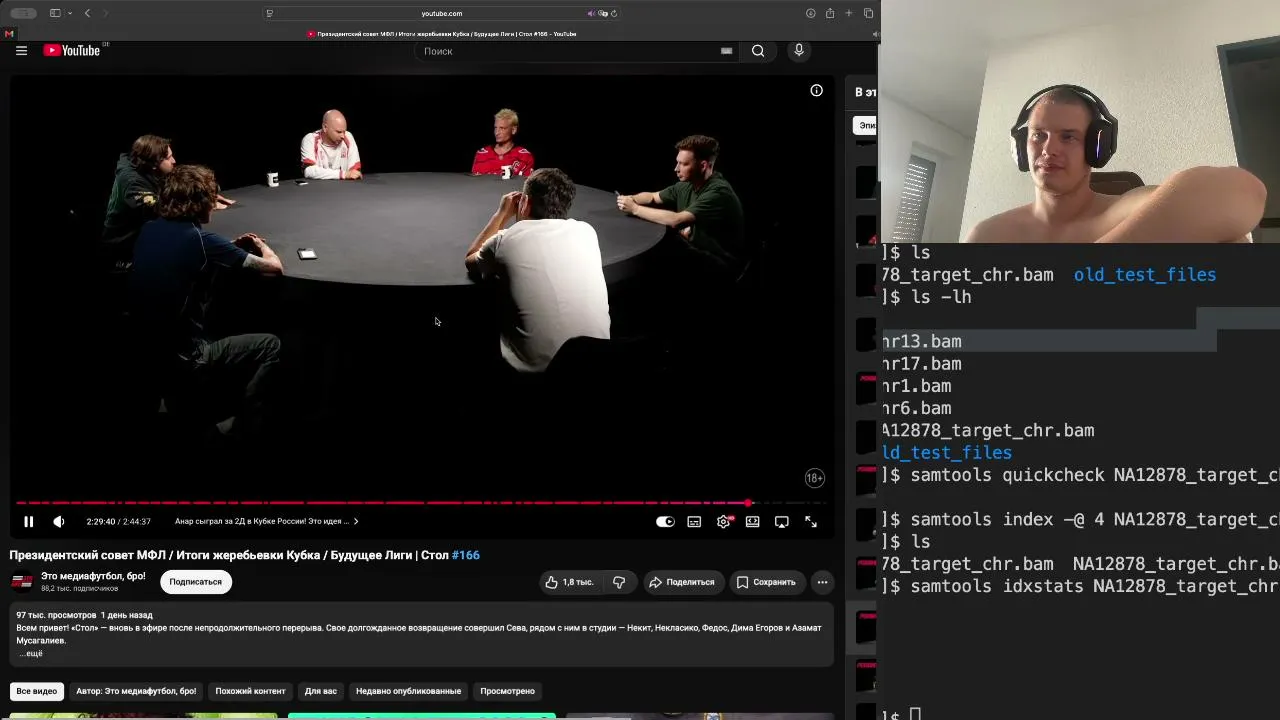Open the chapter 'Анар сыграл за 2Д' list
This screenshot has height=720, width=1280.
(x=266, y=521)
